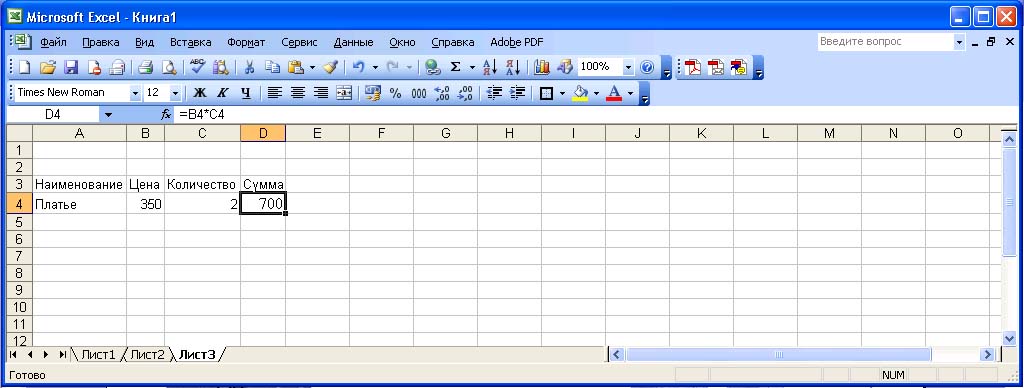
Task: Click the AutoSum sigma icon
Action: (x=456, y=67)
